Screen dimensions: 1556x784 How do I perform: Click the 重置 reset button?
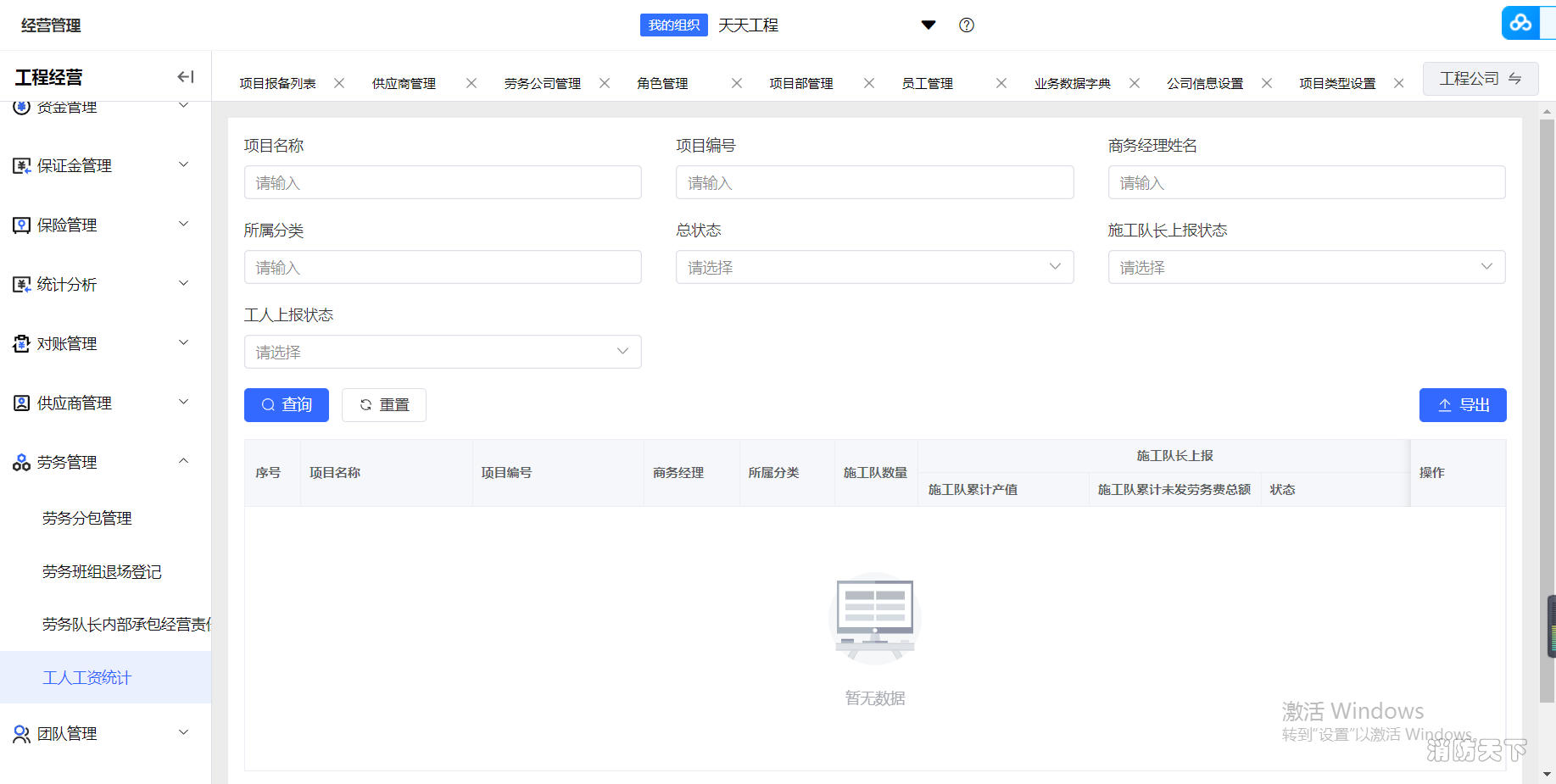pyautogui.click(x=384, y=405)
